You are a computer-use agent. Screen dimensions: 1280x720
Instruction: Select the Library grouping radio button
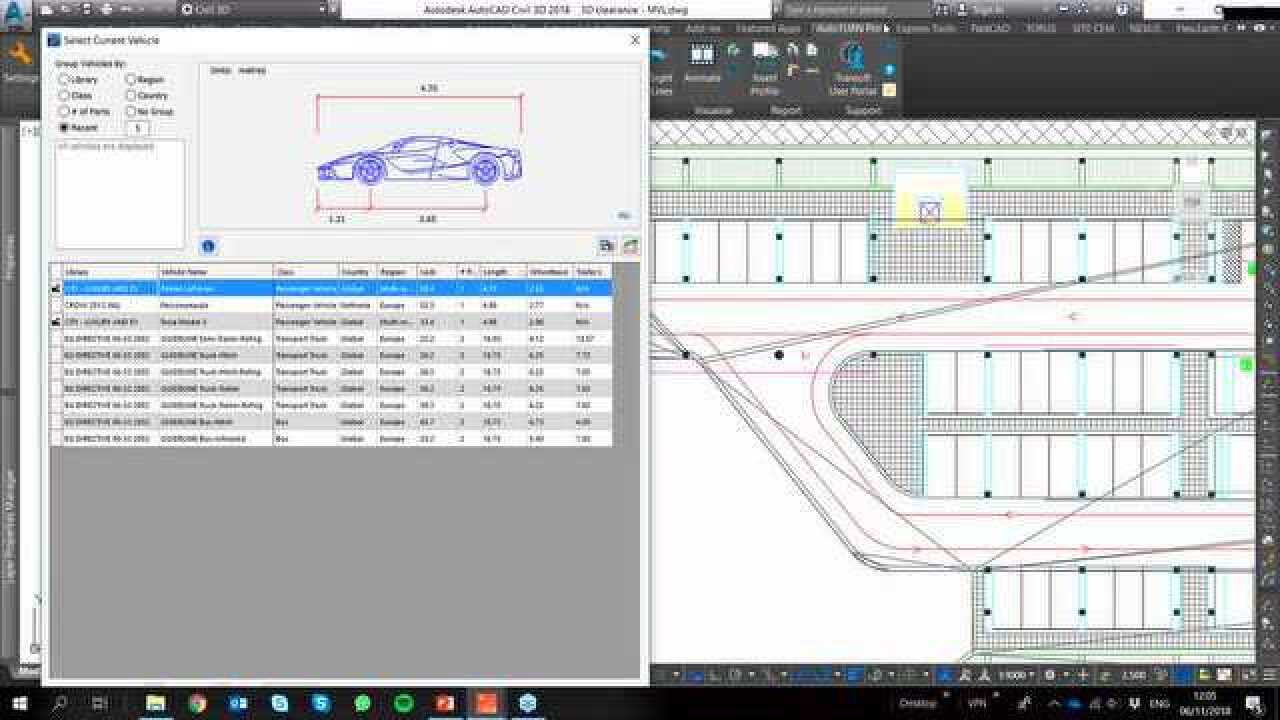tap(64, 79)
